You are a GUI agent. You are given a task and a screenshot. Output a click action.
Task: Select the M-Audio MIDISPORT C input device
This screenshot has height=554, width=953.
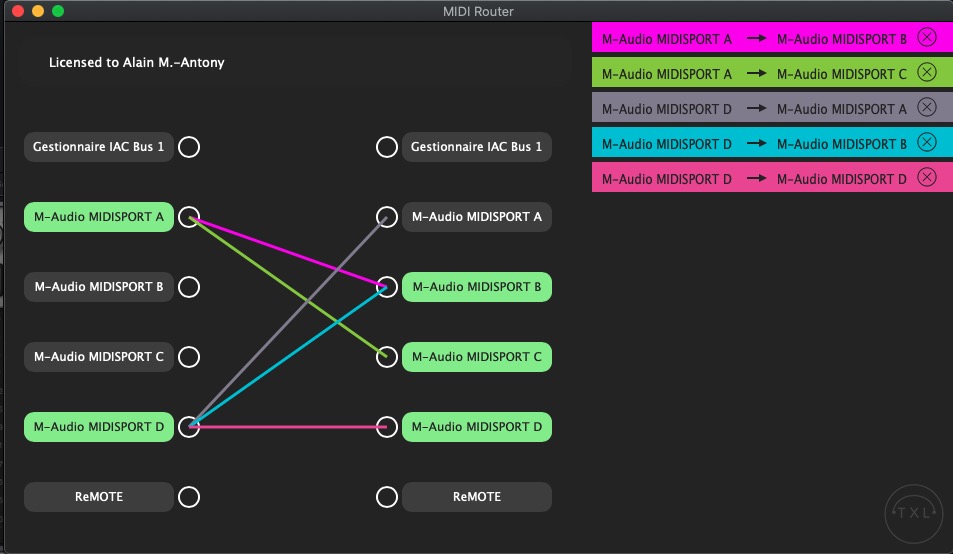click(x=98, y=357)
